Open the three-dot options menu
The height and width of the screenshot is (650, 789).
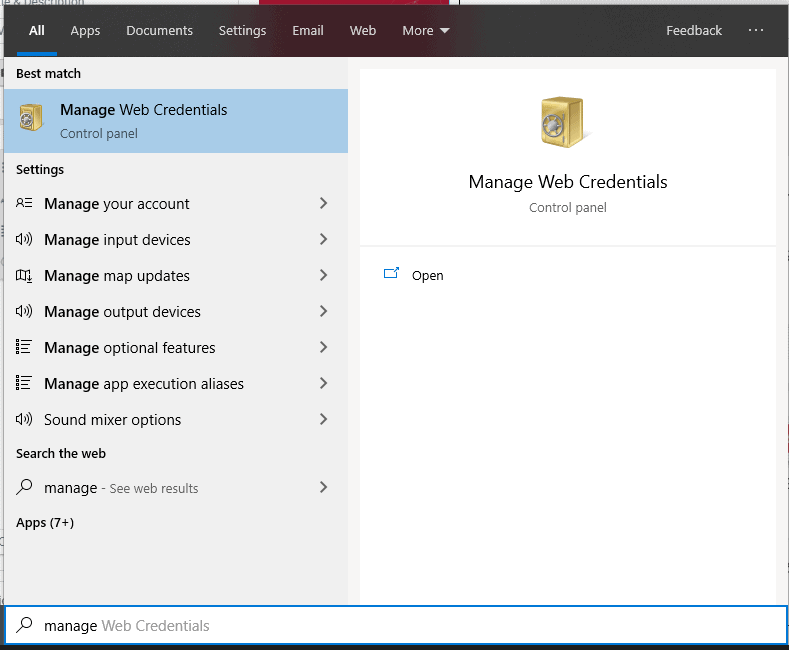pos(756,30)
